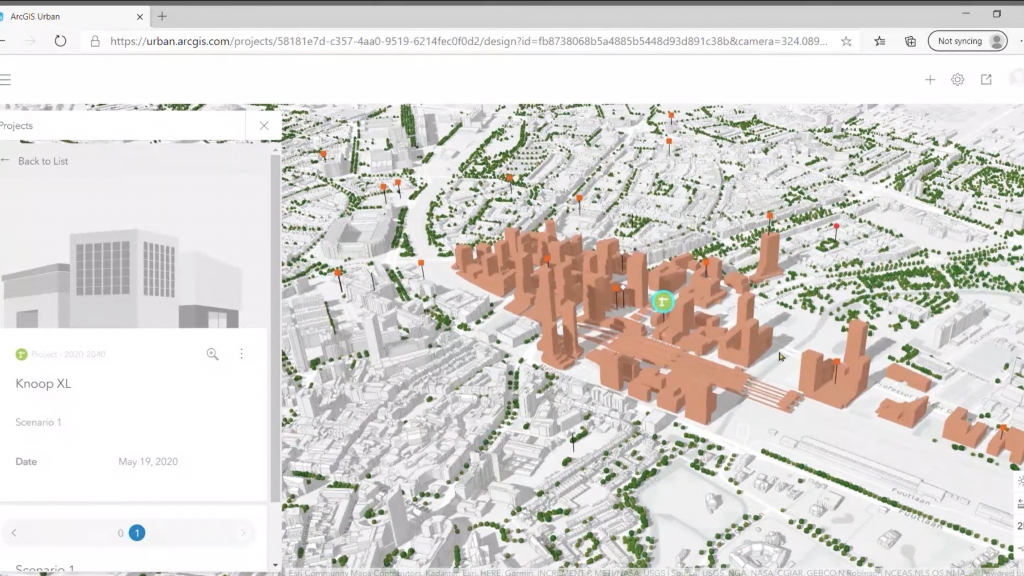
Task: Open the measurement tool below daylight icon
Action: [1020, 504]
